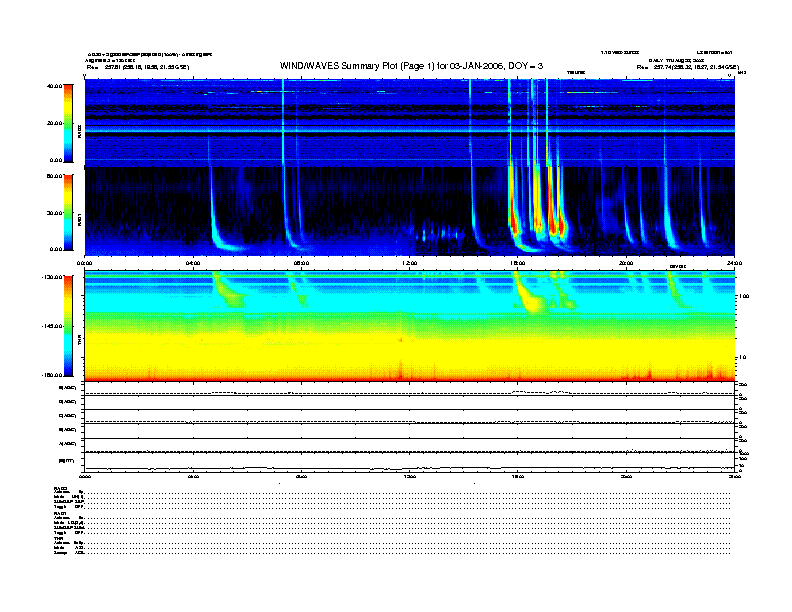Viewport: 792px width, 612px height.
Task: Click the -130.00 label on TNR scale
Action: [x=52, y=277]
